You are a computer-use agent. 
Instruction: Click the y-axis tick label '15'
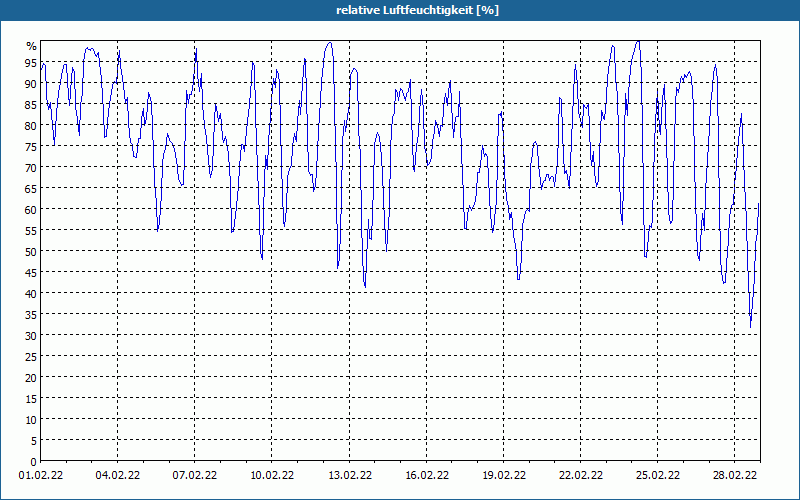(x=31, y=399)
